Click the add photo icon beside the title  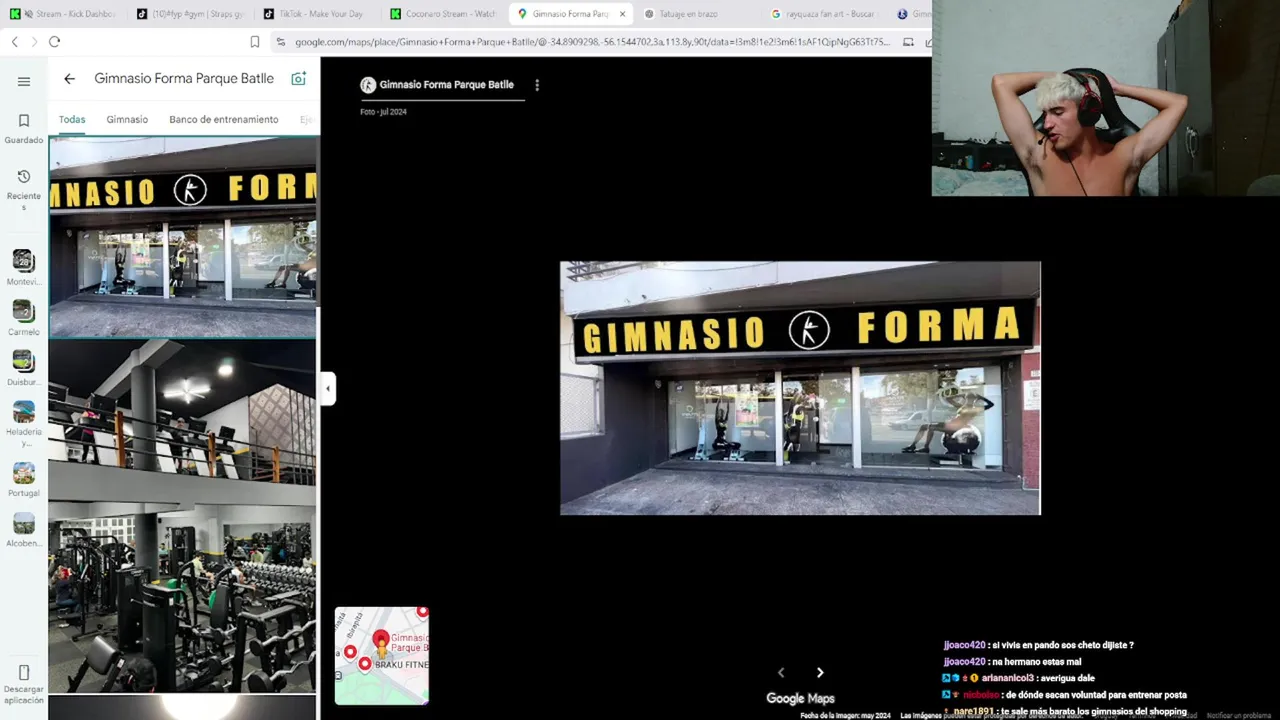[x=298, y=78]
